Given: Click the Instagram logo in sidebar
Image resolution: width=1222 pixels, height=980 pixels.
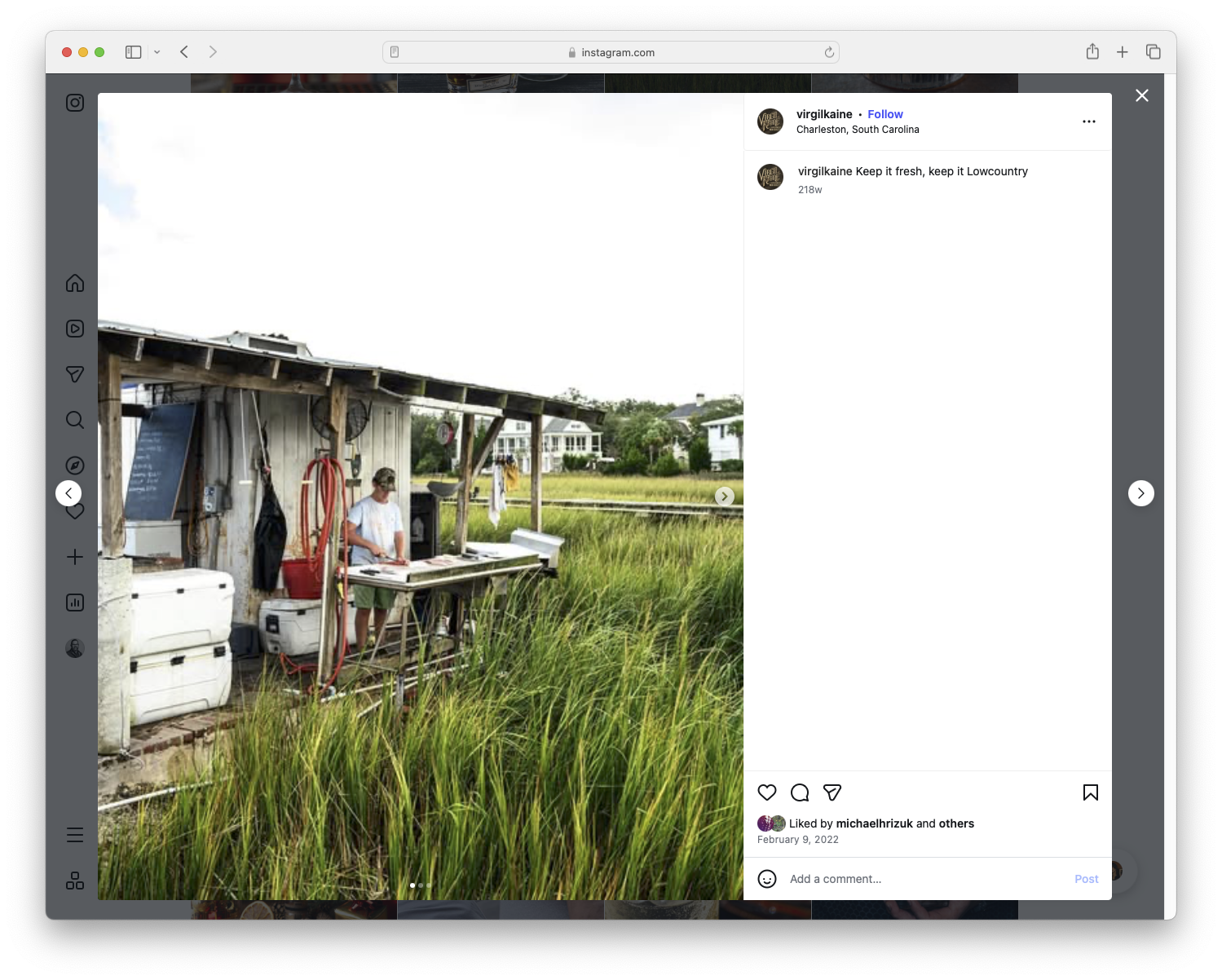Looking at the screenshot, I should click(x=75, y=103).
